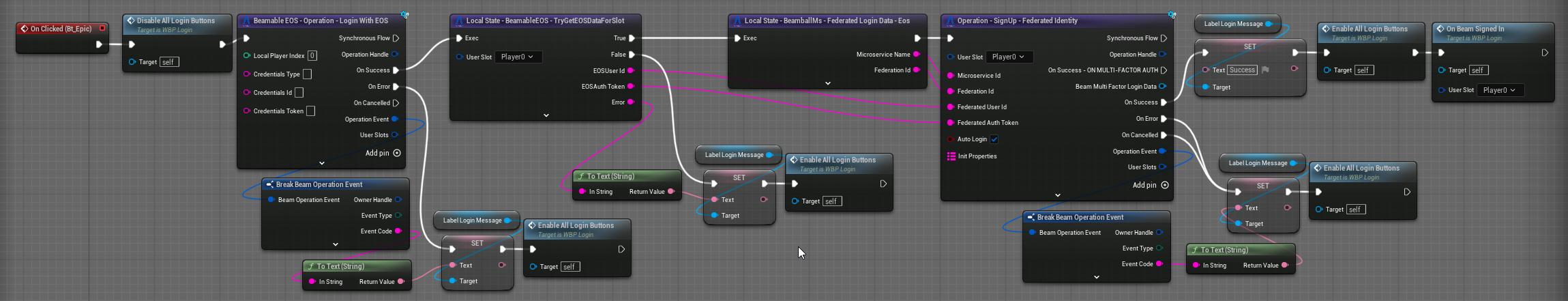Toggle the Auto Login checkbox
The image size is (1568, 301).
pos(994,139)
